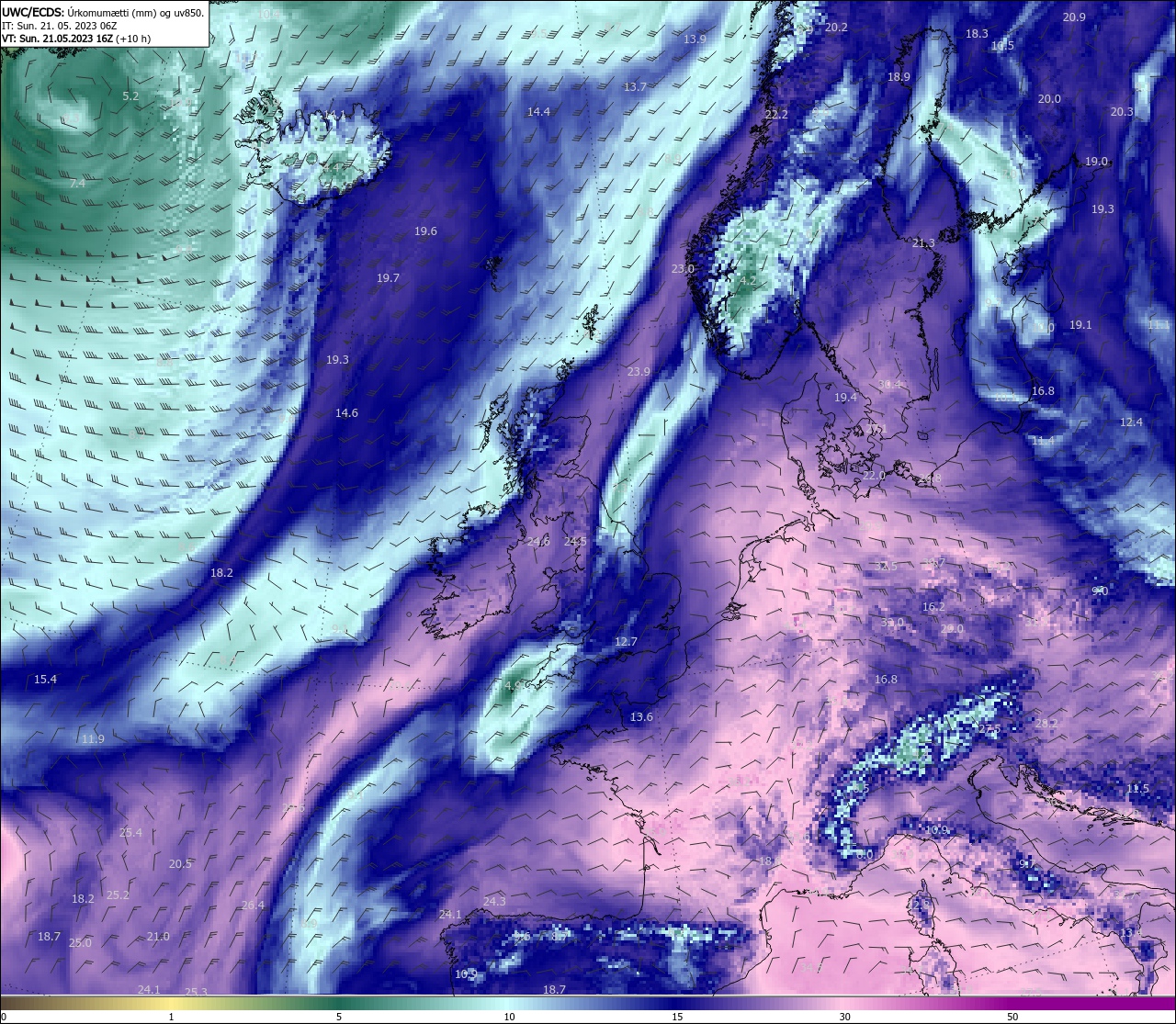Viewport: 1176px width, 1024px height.
Task: Click the 19.6 value southeast of Iceland
Action: point(425,231)
